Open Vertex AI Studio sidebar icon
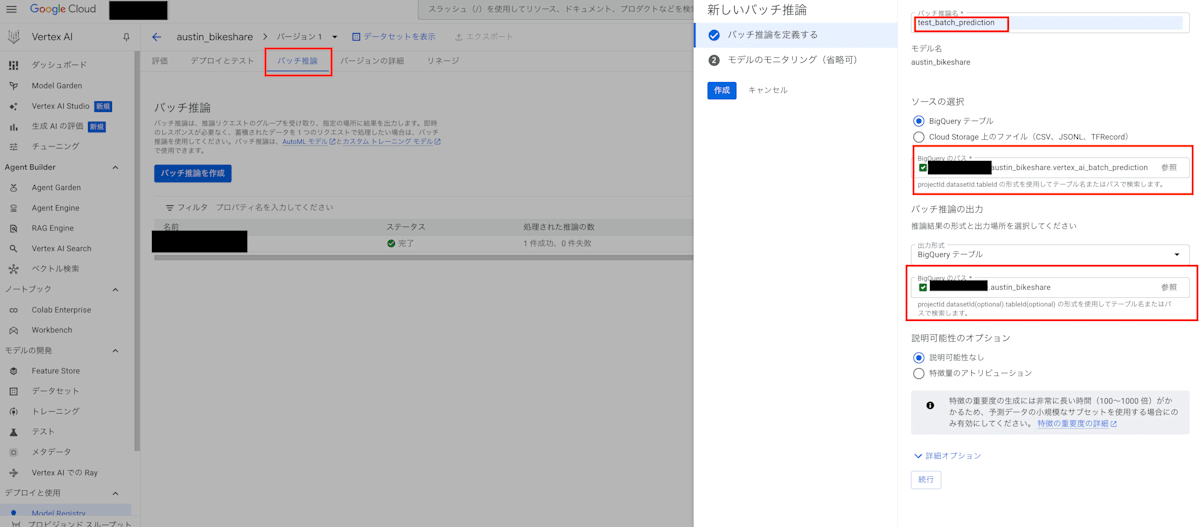 pyautogui.click(x=13, y=106)
